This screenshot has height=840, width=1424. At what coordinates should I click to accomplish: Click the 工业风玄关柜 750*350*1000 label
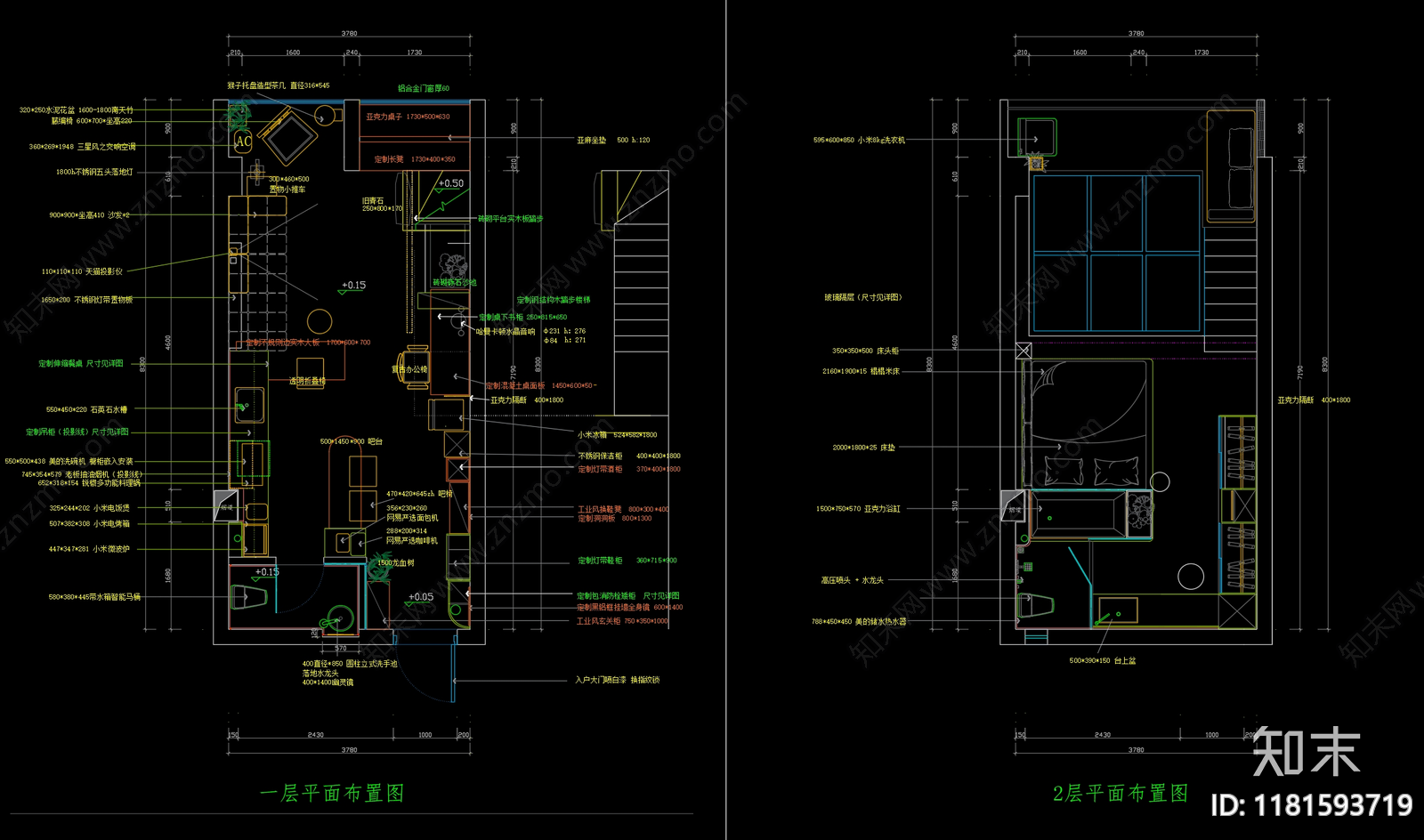click(x=622, y=621)
